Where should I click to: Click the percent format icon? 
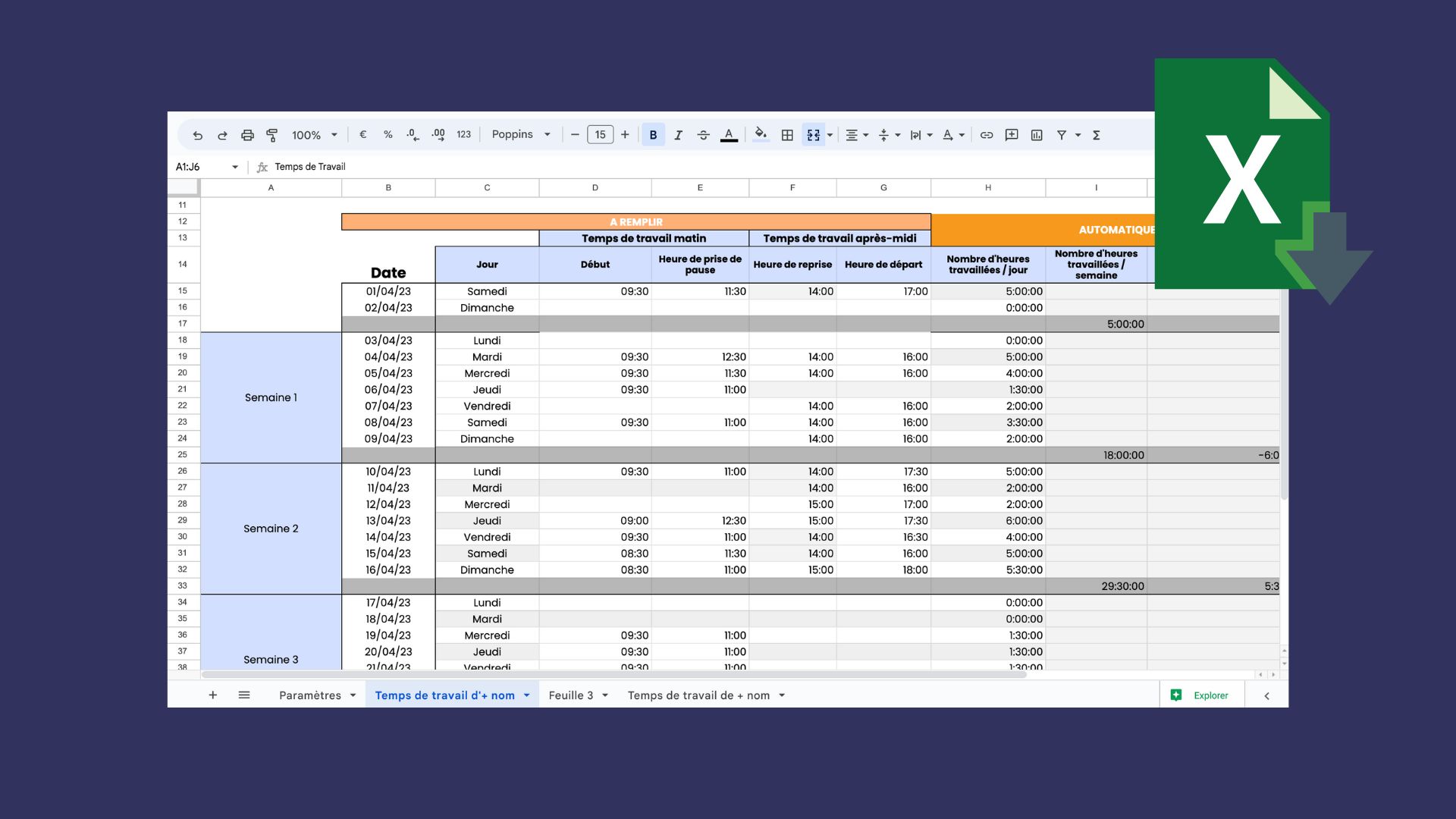click(388, 134)
